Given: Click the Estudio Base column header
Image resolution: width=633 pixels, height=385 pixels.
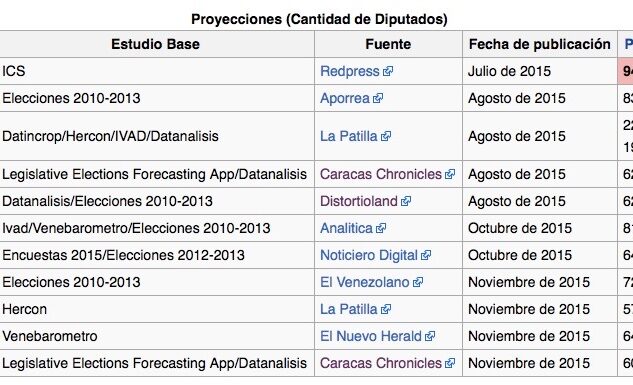Looking at the screenshot, I should coord(155,44).
